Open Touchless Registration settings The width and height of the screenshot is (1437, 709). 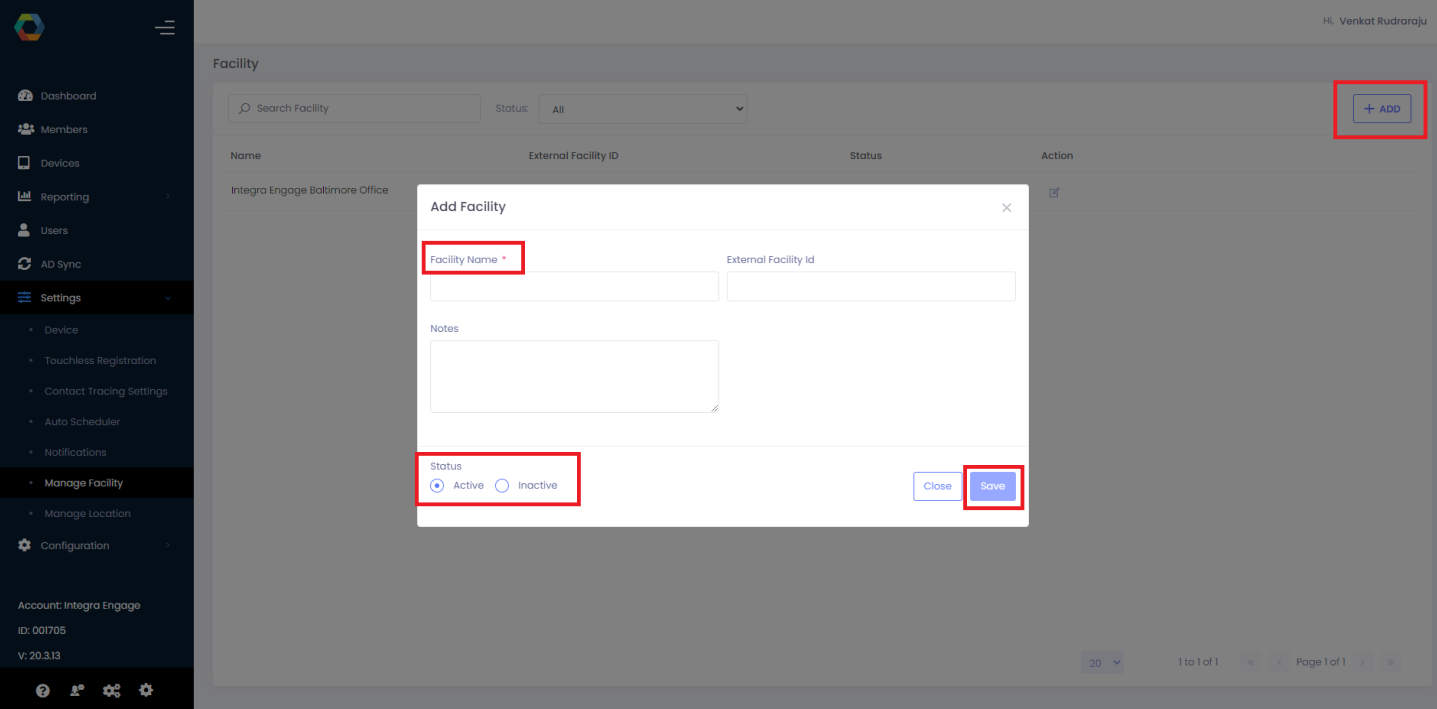(100, 360)
